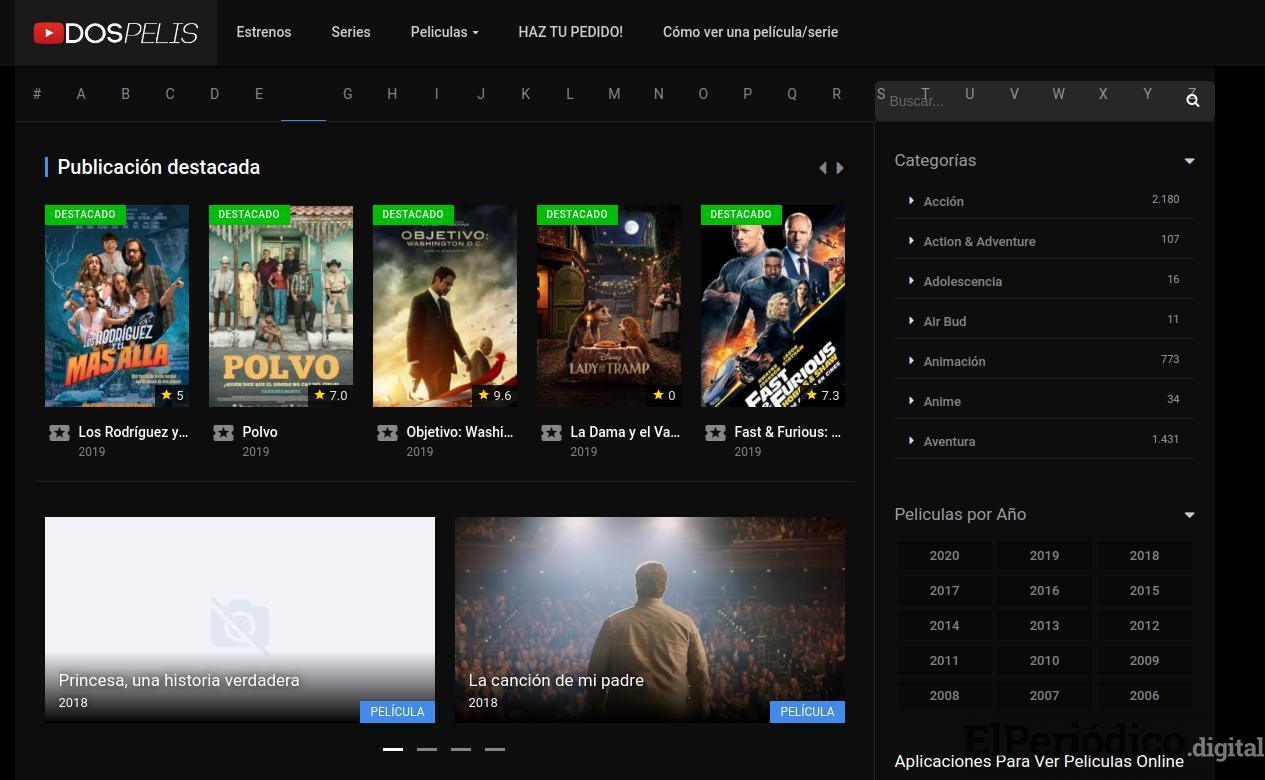Filter titles by letter W

1058,94
